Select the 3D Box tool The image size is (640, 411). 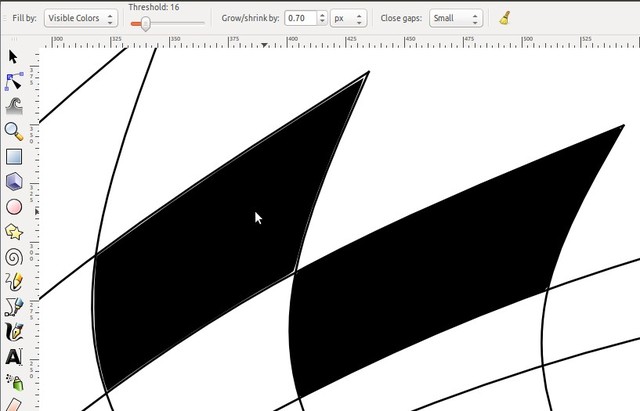[14, 182]
